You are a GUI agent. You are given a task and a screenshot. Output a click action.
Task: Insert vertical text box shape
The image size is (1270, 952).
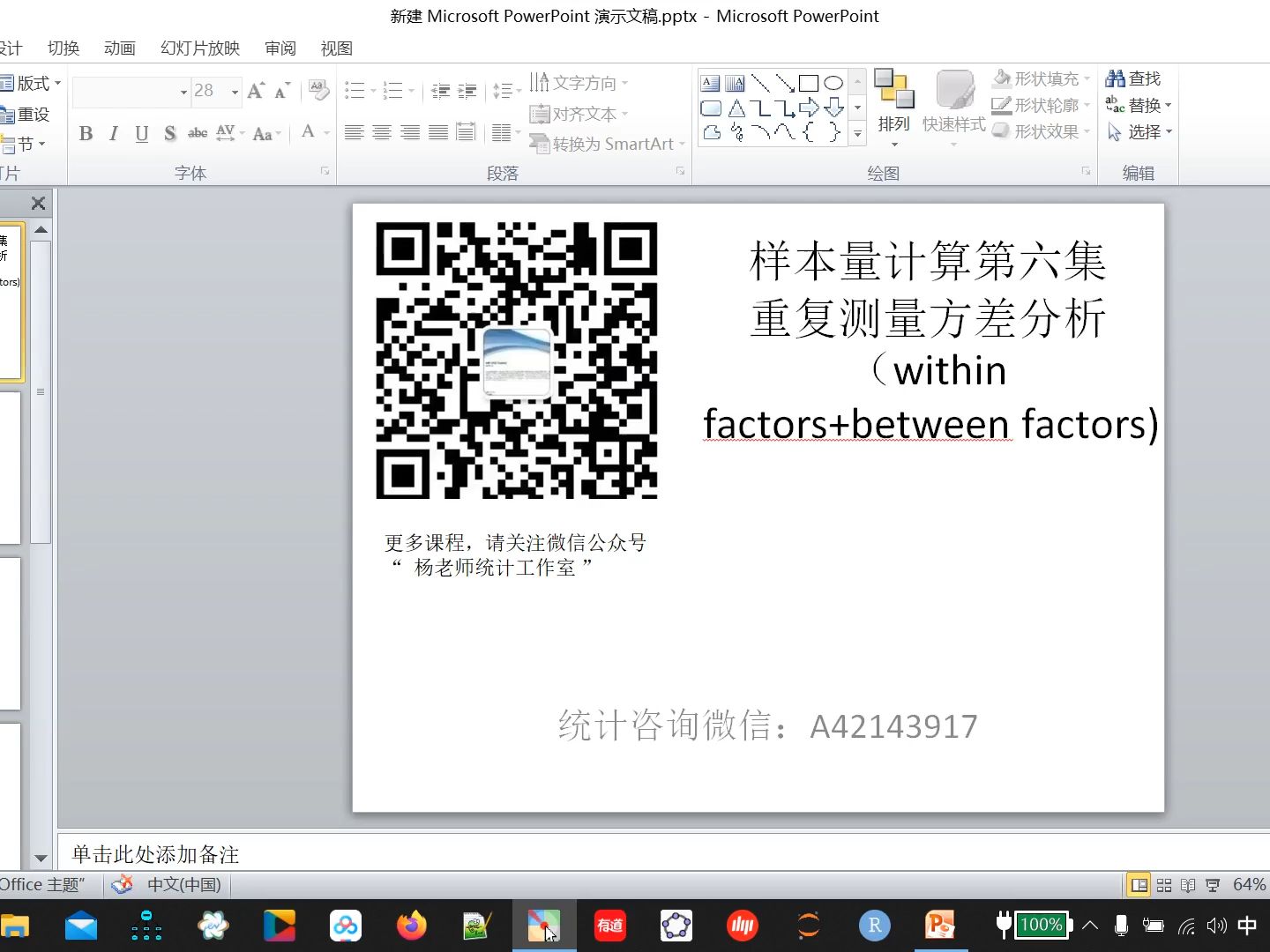(735, 84)
